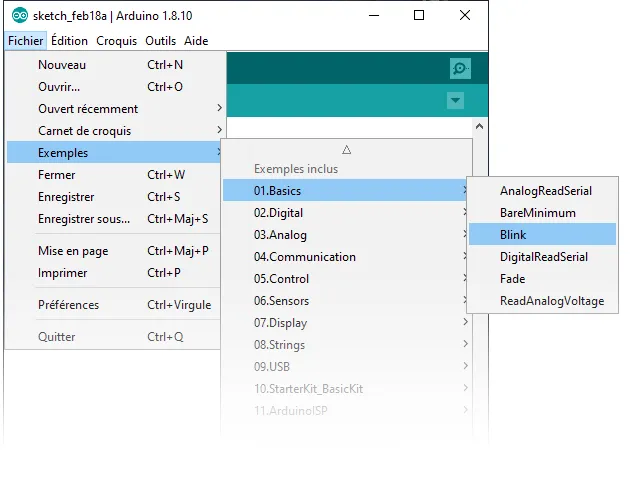
Task: Select Ouvrir... menu entry
Action: [115, 87]
